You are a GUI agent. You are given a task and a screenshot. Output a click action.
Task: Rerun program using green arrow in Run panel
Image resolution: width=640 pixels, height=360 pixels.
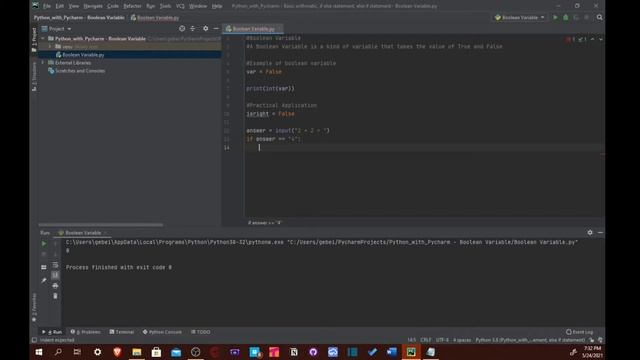point(44,244)
